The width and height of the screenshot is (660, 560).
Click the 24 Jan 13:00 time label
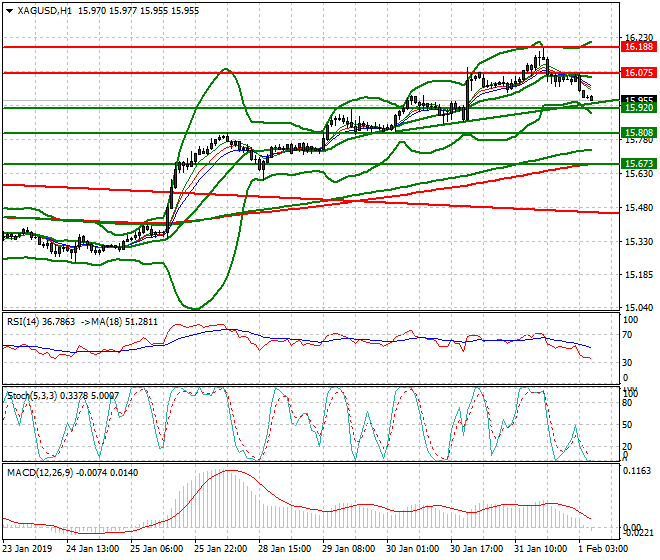point(92,549)
